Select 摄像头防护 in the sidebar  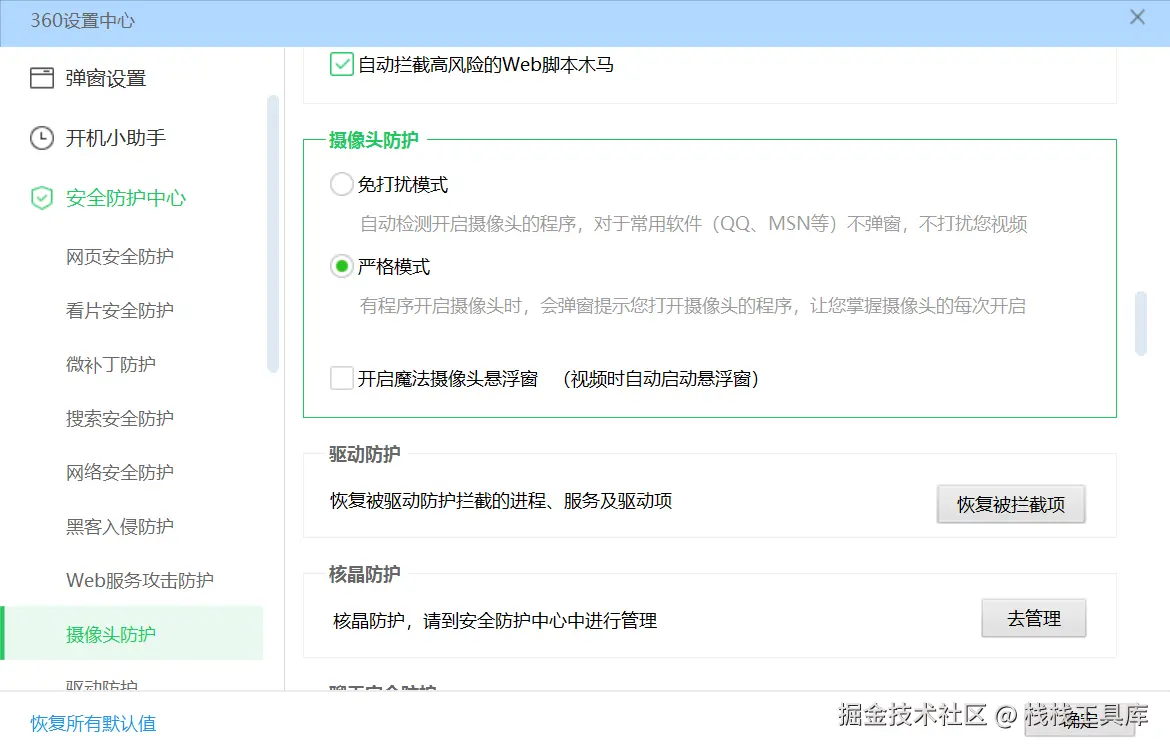133,634
